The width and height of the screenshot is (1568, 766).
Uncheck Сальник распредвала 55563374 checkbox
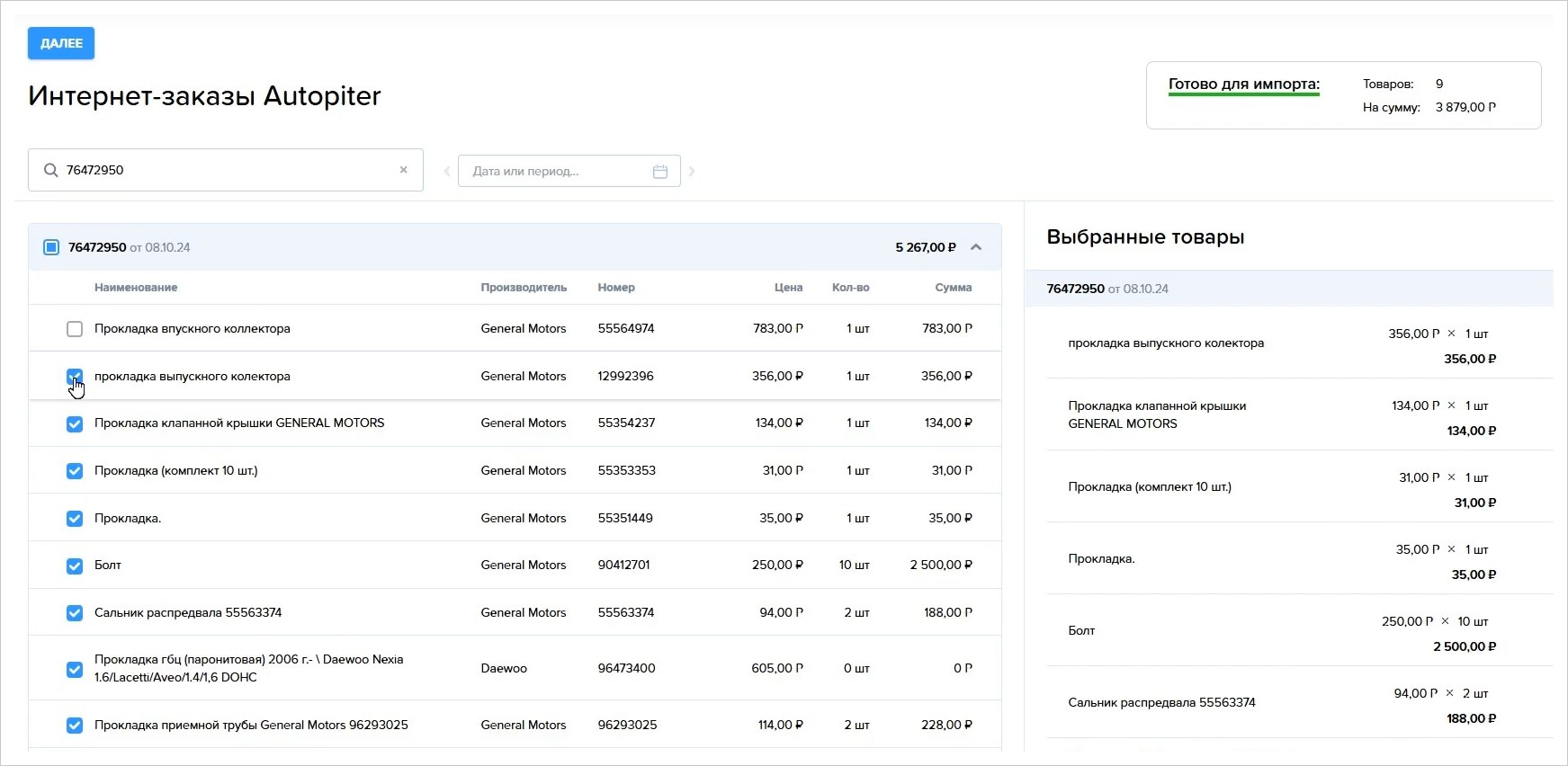(75, 613)
